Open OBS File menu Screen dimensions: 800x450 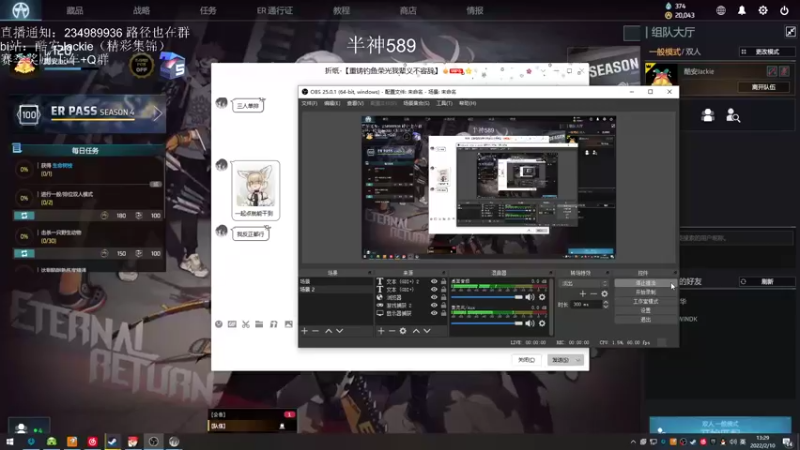coord(309,103)
